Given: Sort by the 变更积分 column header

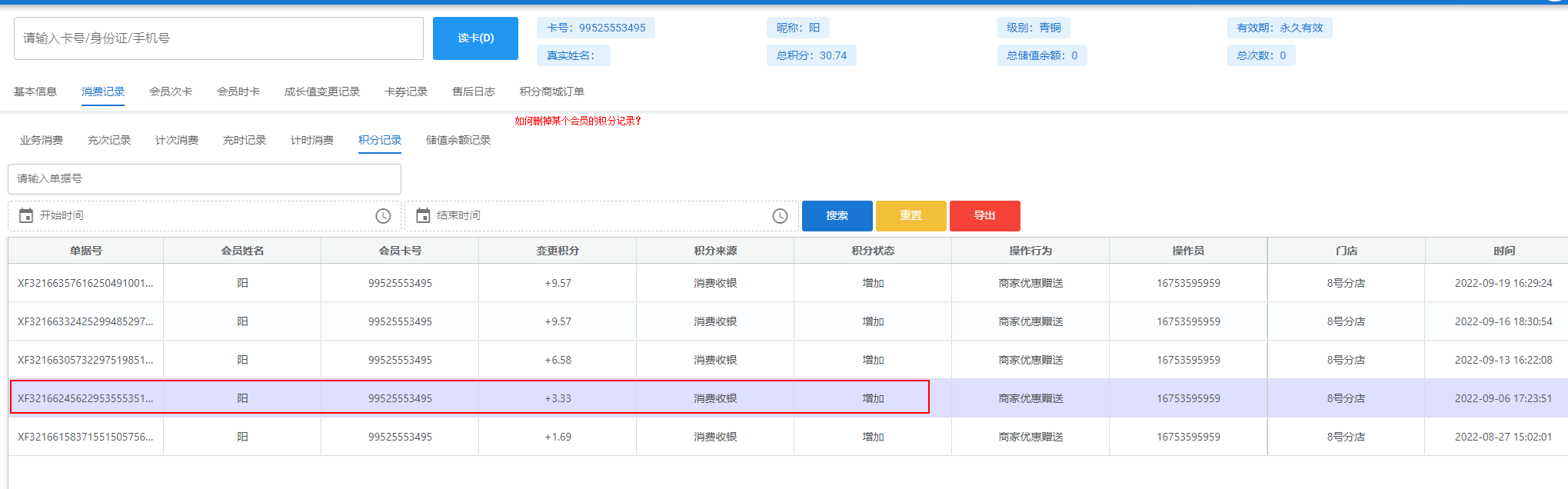Looking at the screenshot, I should point(558,251).
